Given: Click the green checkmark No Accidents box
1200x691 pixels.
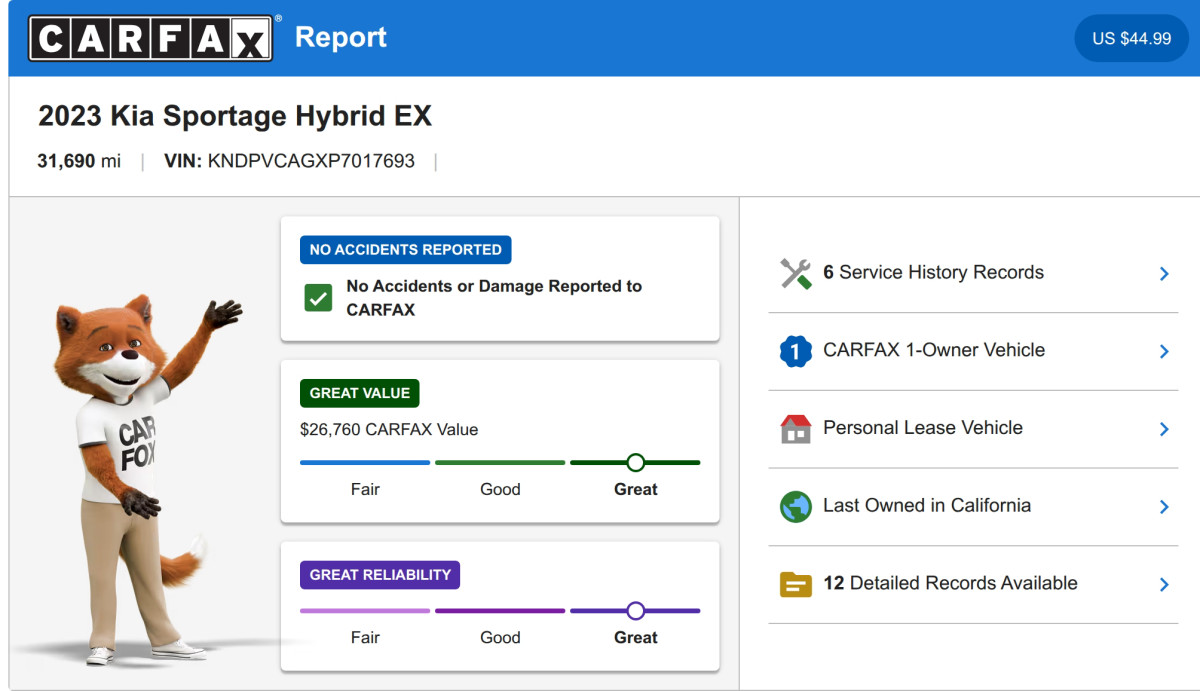Looking at the screenshot, I should pos(318,298).
